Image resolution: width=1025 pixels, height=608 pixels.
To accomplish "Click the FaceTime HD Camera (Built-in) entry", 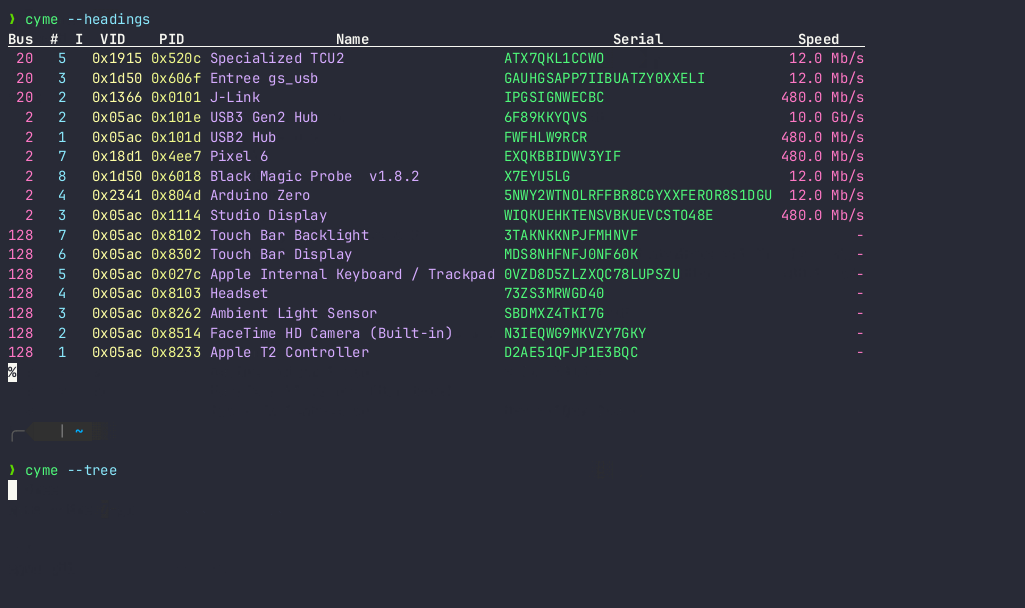I will [x=331, y=333].
